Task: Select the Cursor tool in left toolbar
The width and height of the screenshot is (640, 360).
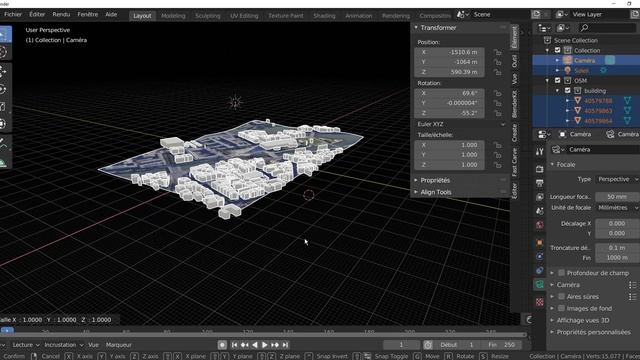Action: 3,52
